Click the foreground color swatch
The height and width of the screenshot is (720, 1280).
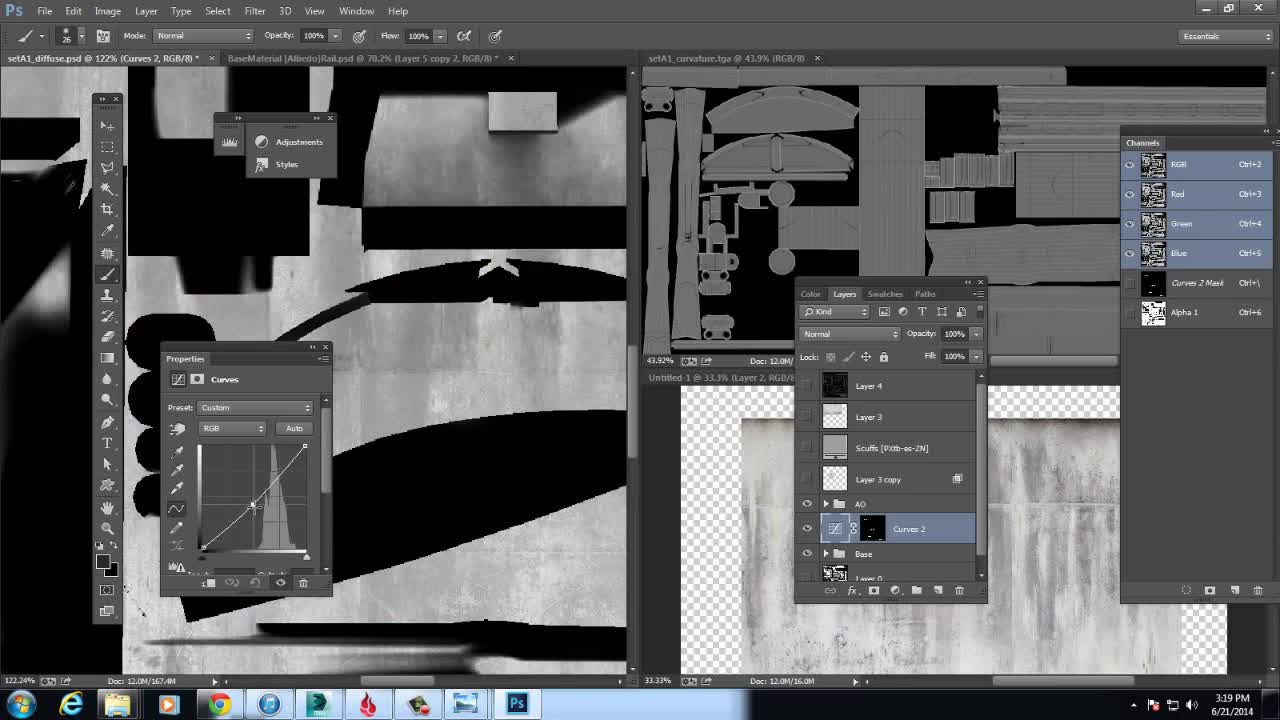click(x=103, y=562)
